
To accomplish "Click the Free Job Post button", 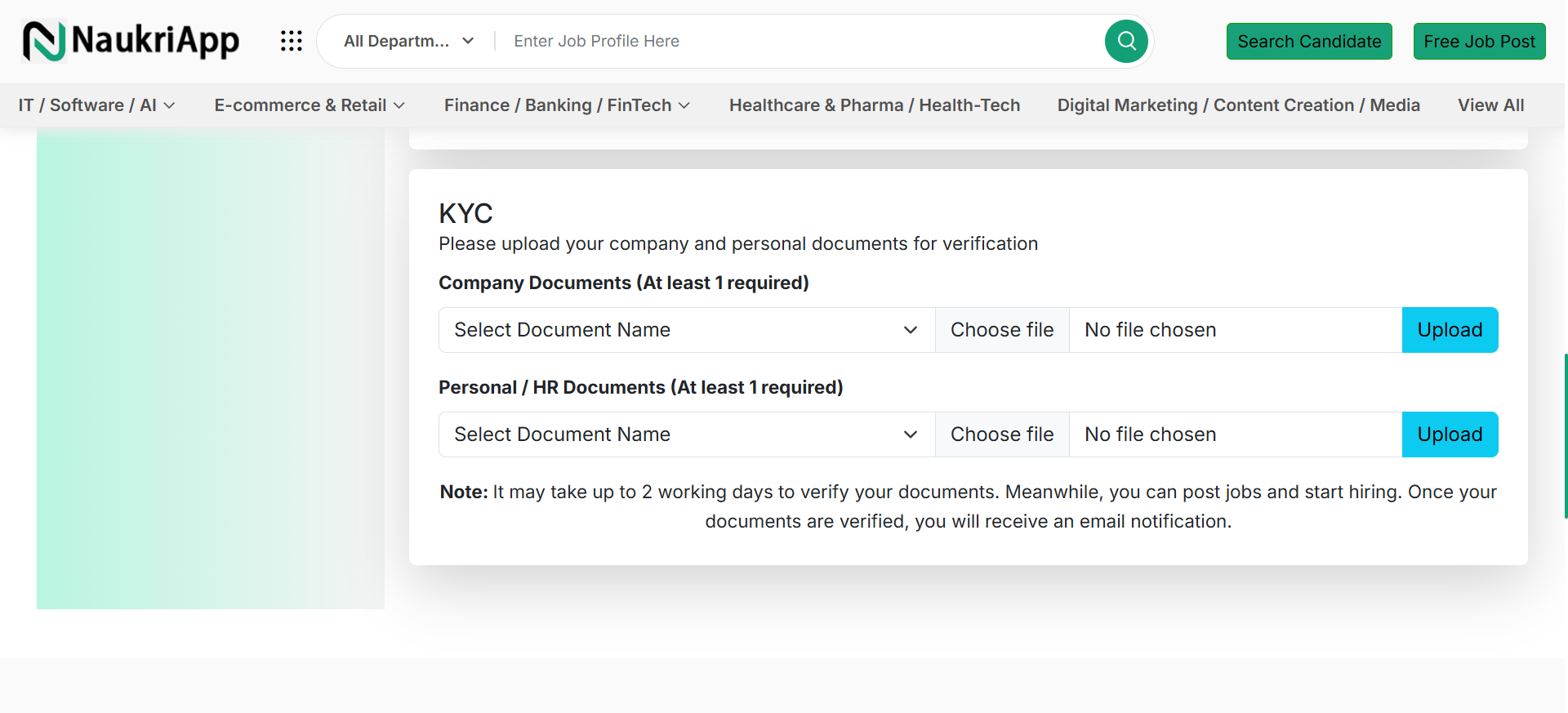I will point(1479,42).
